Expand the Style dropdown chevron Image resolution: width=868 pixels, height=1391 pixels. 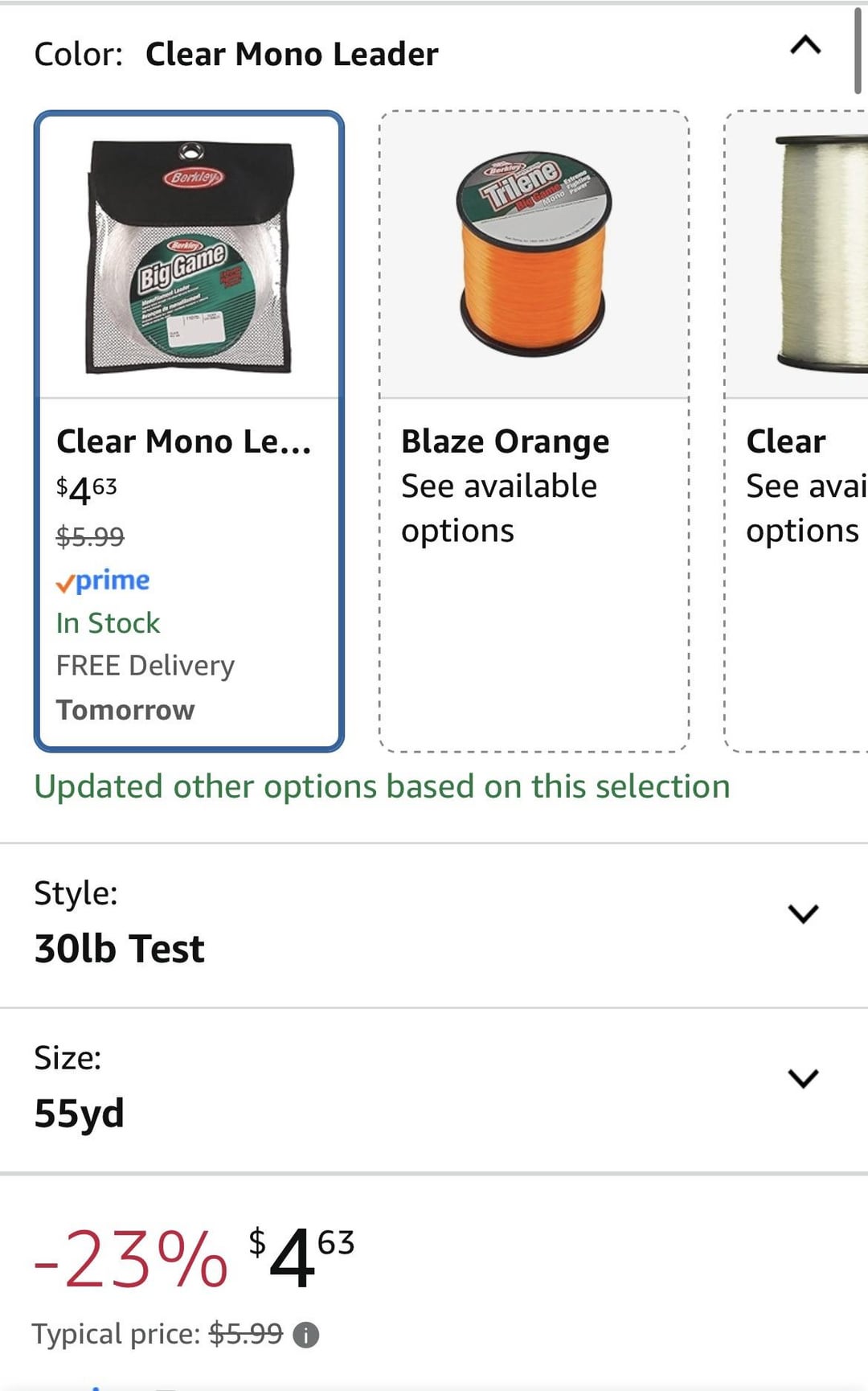[x=803, y=913]
